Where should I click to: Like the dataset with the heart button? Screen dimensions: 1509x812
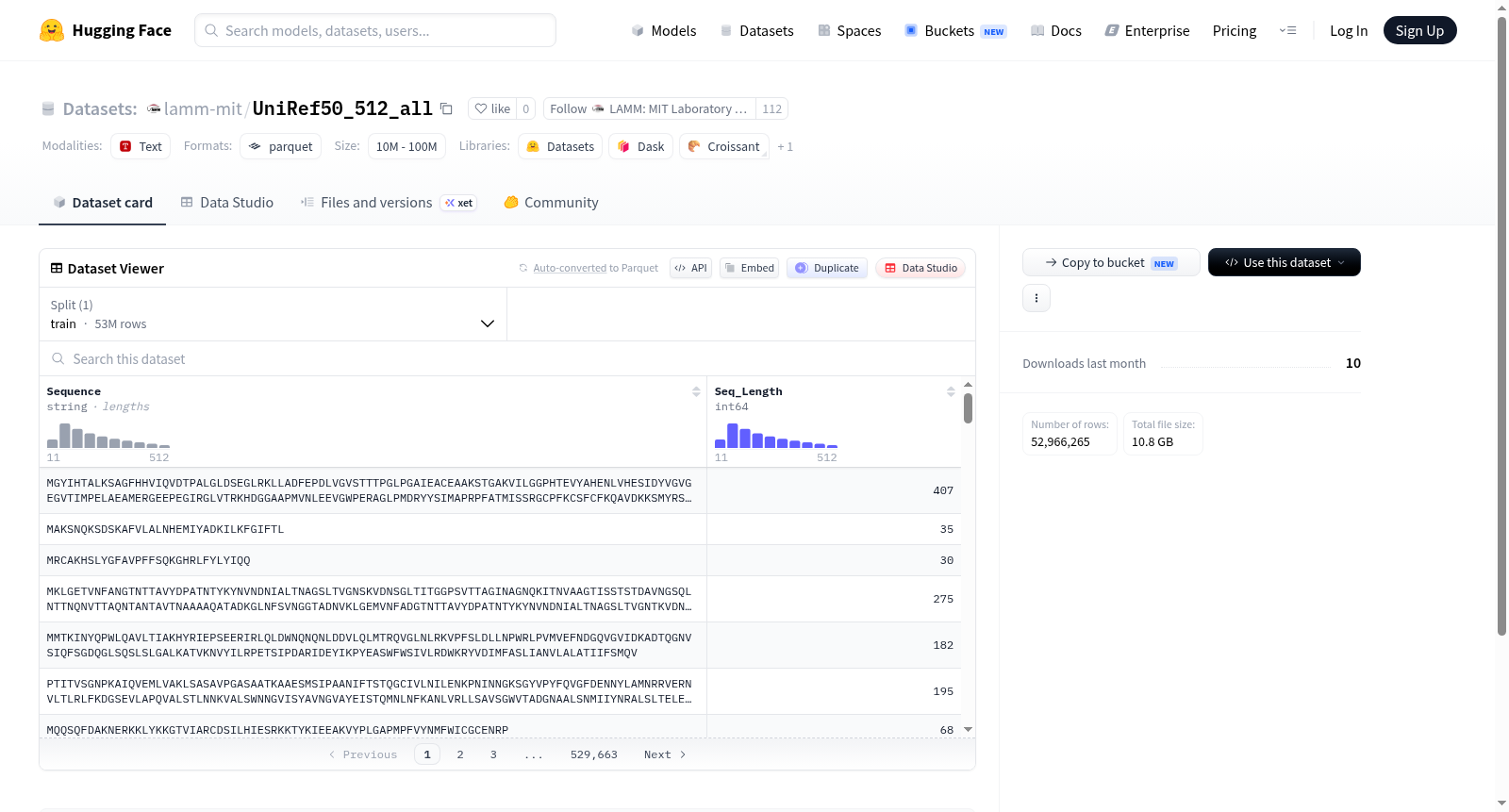[x=492, y=108]
